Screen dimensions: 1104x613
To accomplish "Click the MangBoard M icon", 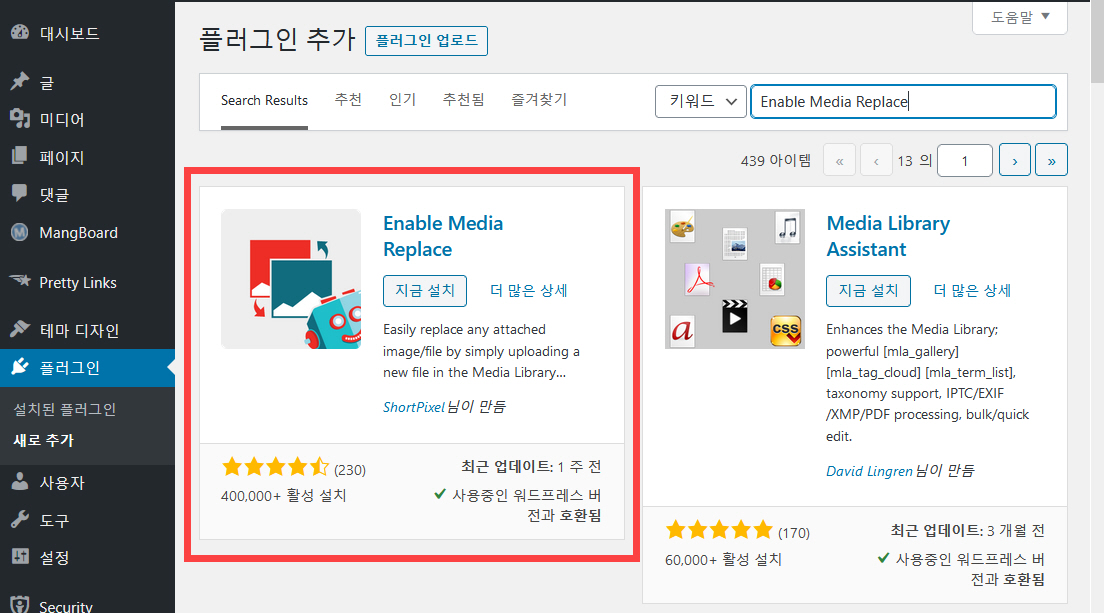I will tap(20, 232).
